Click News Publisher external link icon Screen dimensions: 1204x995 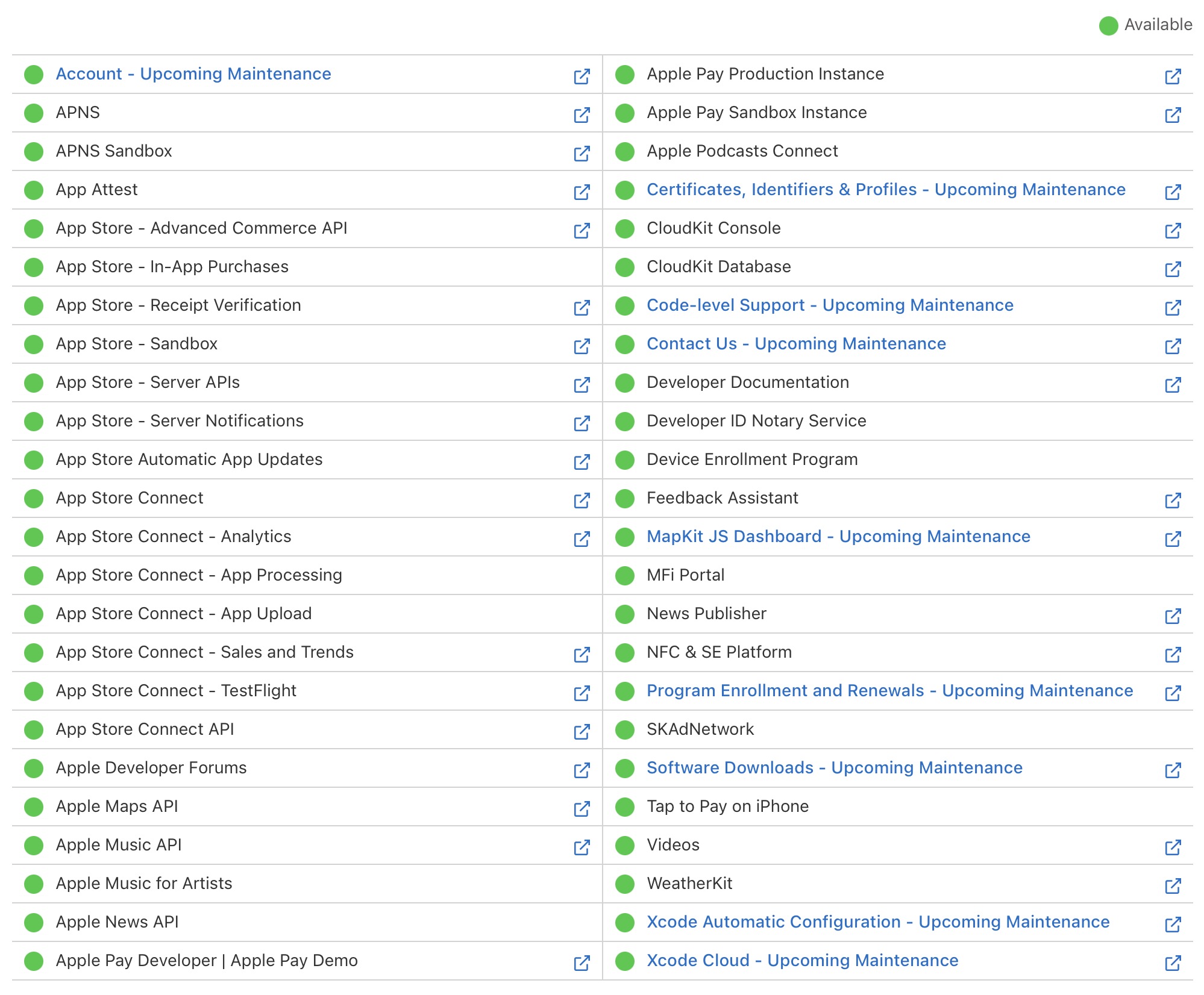click(x=1173, y=616)
